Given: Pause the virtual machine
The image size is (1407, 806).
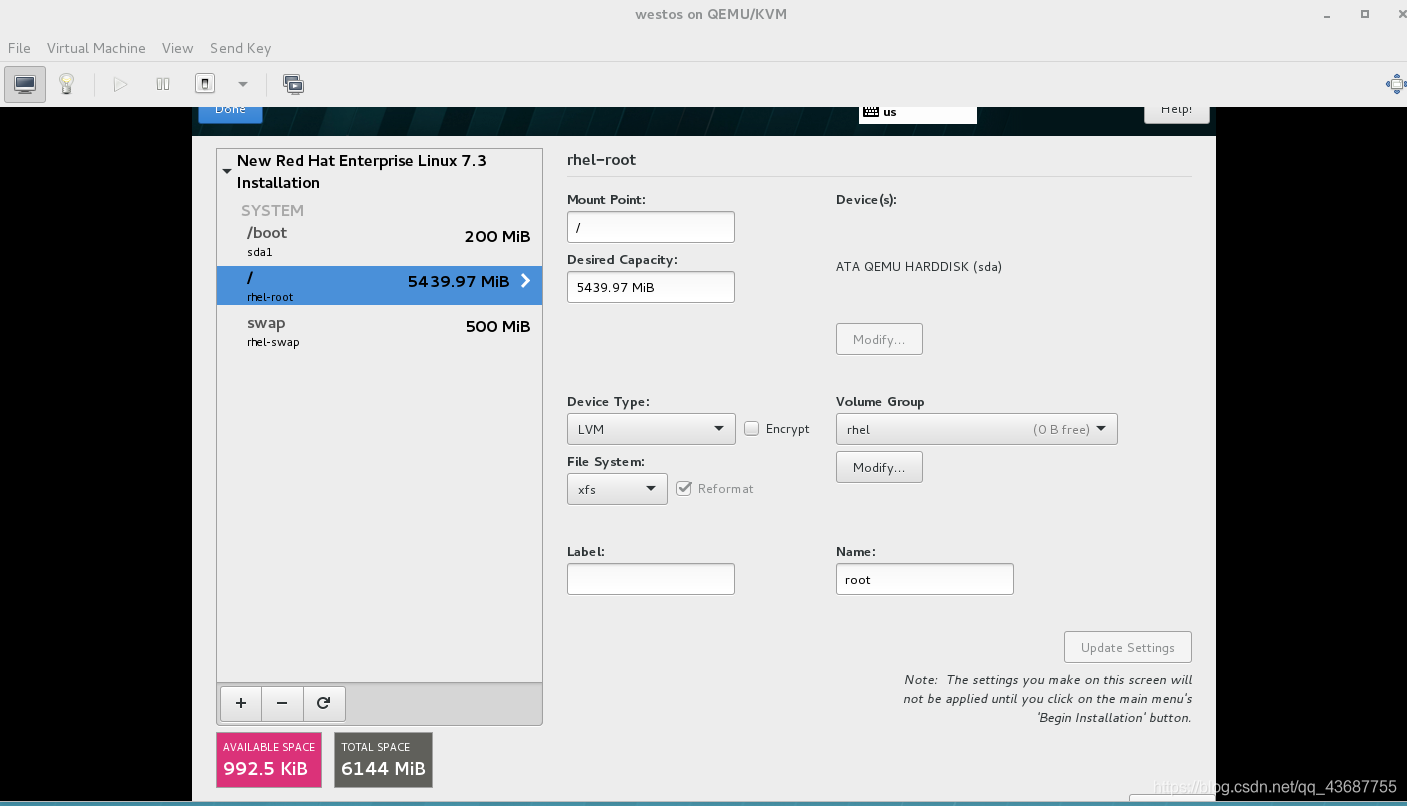Looking at the screenshot, I should pyautogui.click(x=163, y=84).
